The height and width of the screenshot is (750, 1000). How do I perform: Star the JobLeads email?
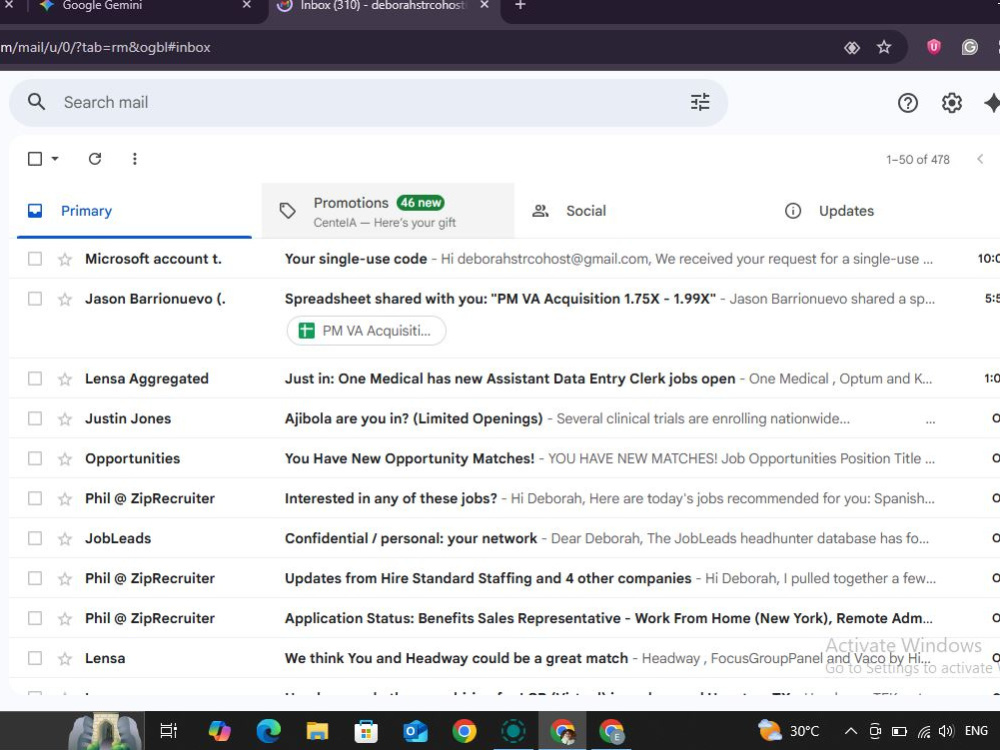coord(65,539)
